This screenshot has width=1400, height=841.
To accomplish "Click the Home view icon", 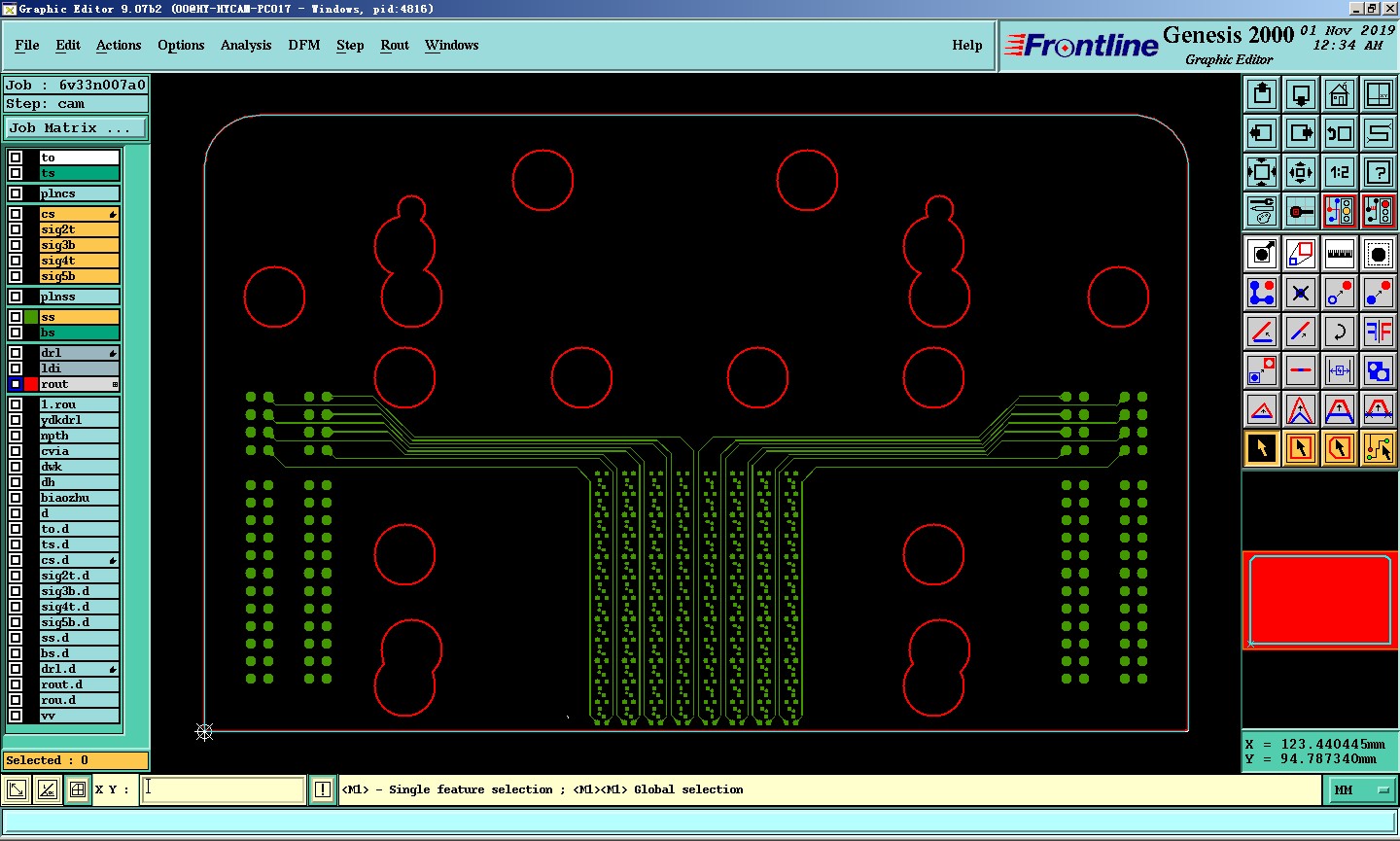I will 1340,94.
